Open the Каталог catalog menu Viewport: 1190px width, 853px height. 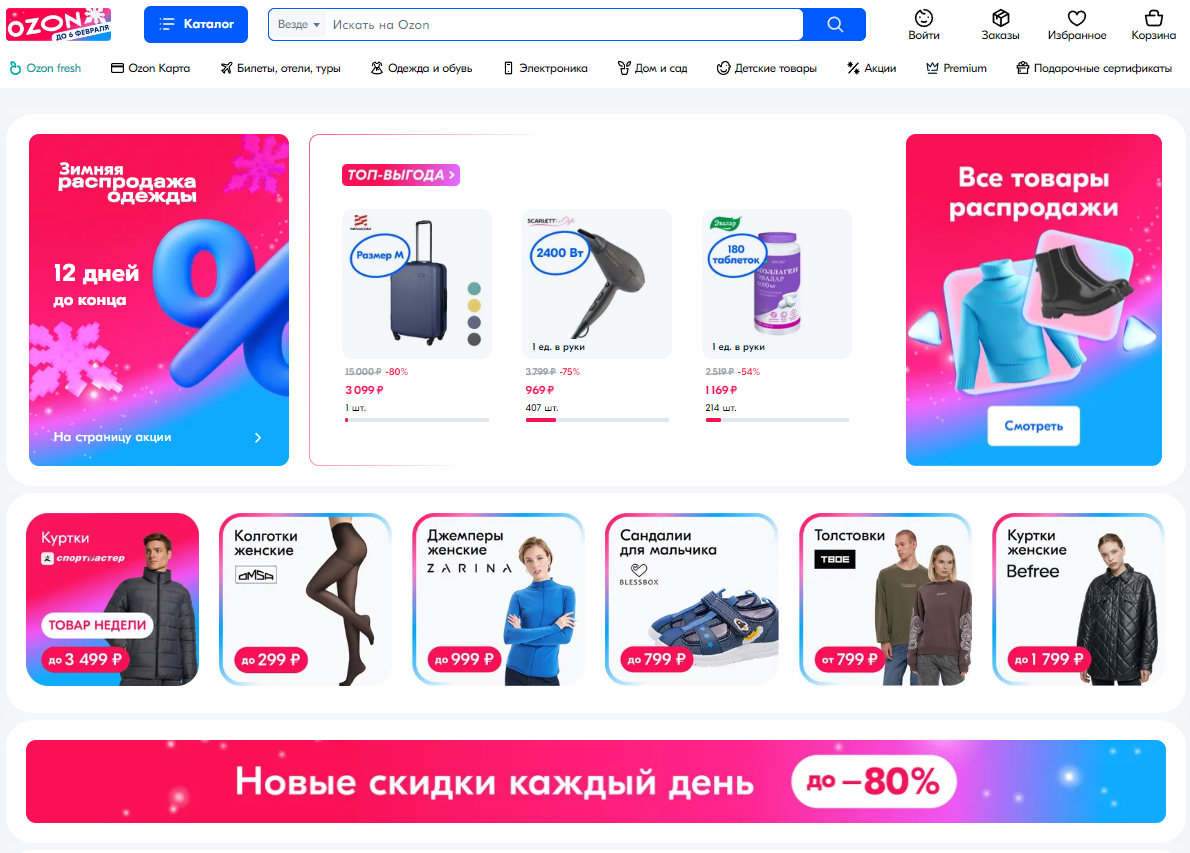coord(196,24)
